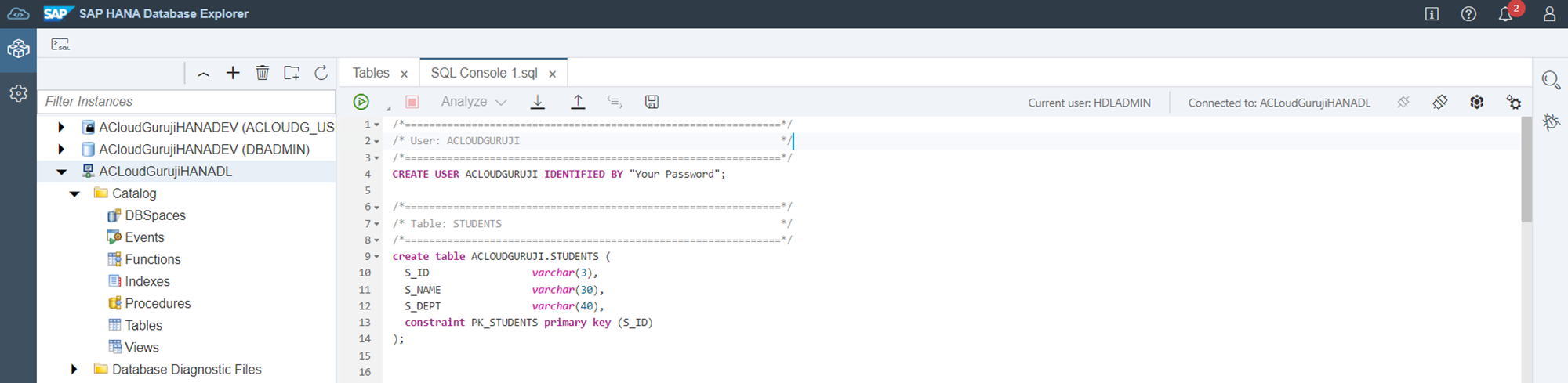Save the SQL file with the floppy disk icon

pos(652,102)
